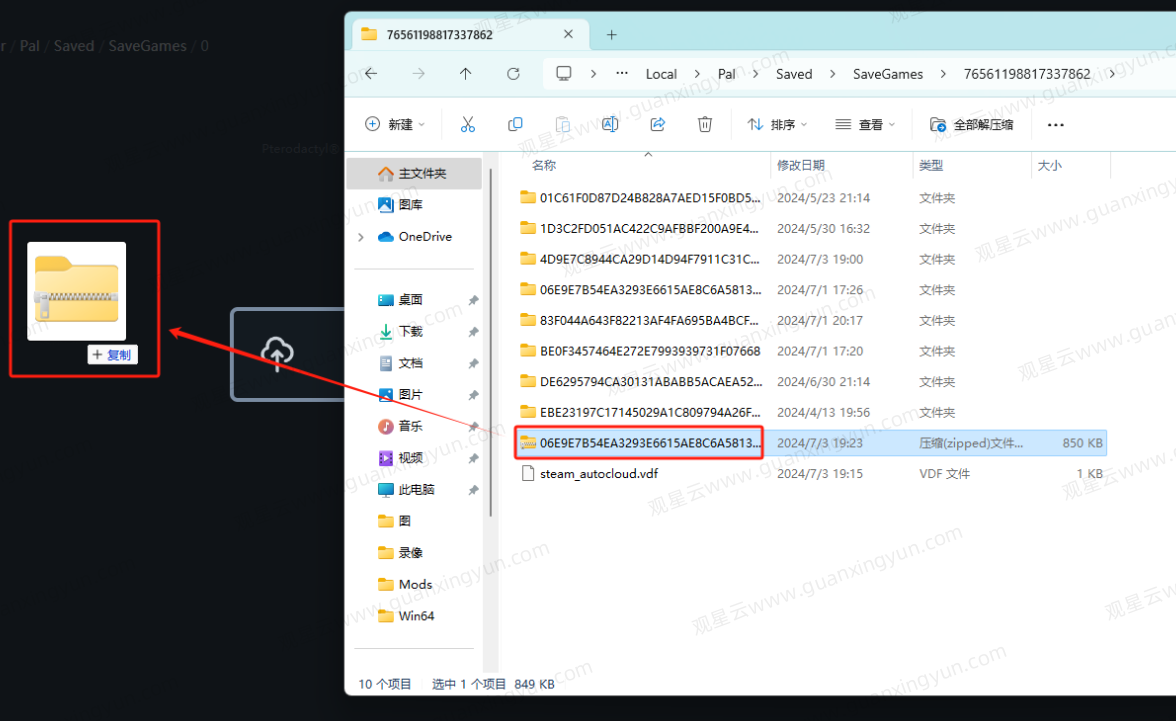Viewport: 1176px width, 721px height.
Task: Expand the OneDrive tree node
Action: [361, 237]
